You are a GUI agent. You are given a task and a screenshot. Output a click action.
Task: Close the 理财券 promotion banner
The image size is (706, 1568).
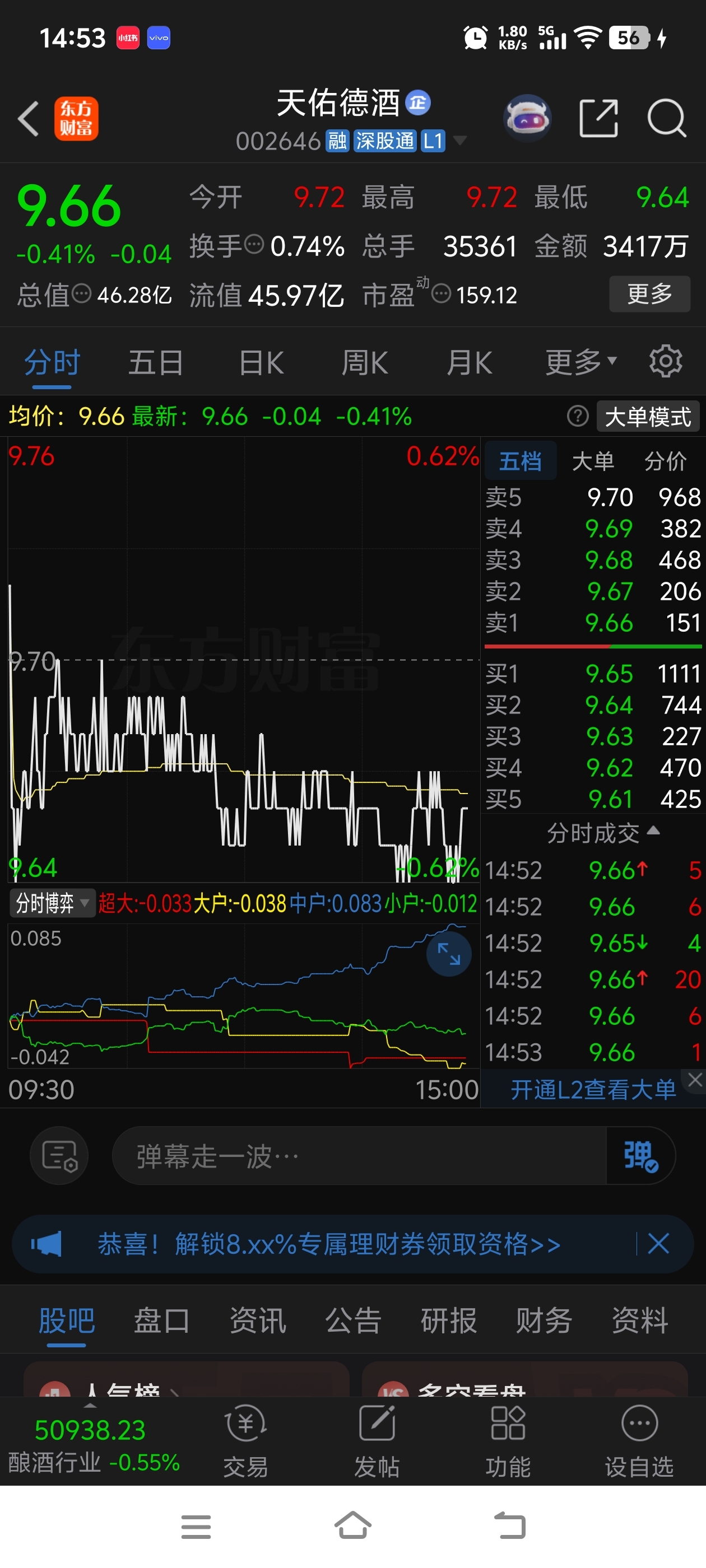coord(658,1244)
